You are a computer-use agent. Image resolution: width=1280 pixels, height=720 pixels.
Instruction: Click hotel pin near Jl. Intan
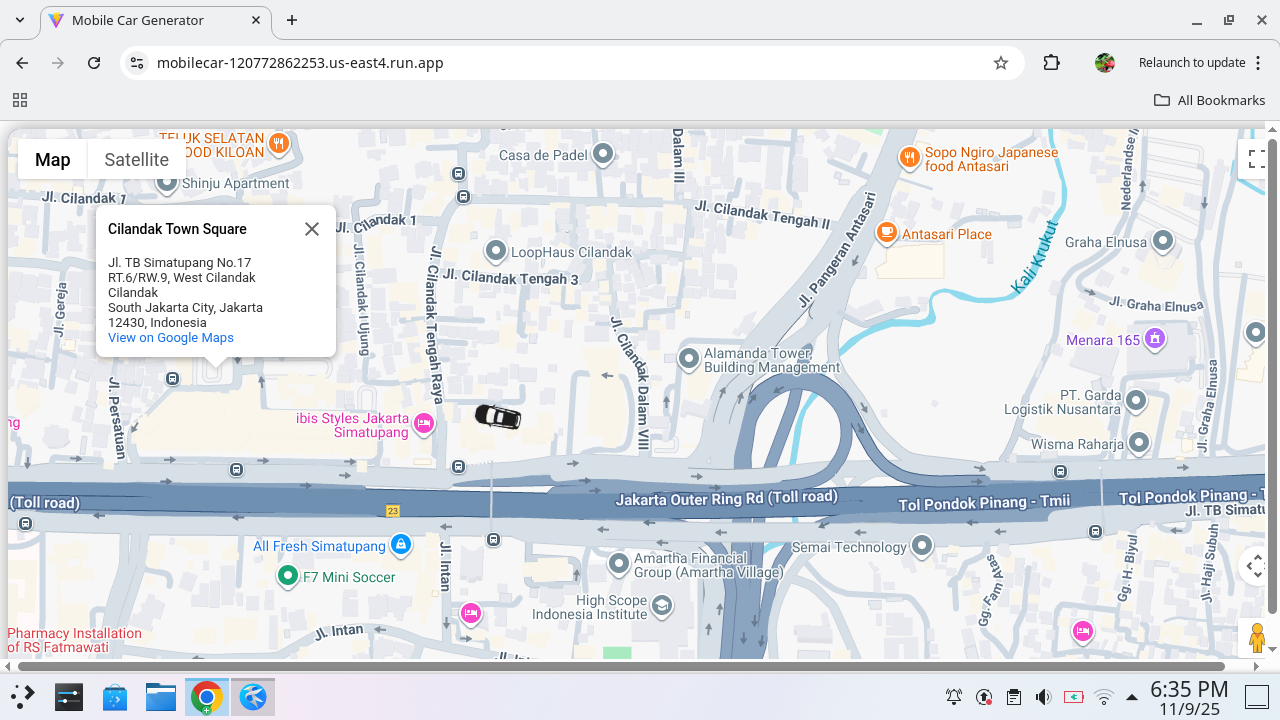pos(470,613)
